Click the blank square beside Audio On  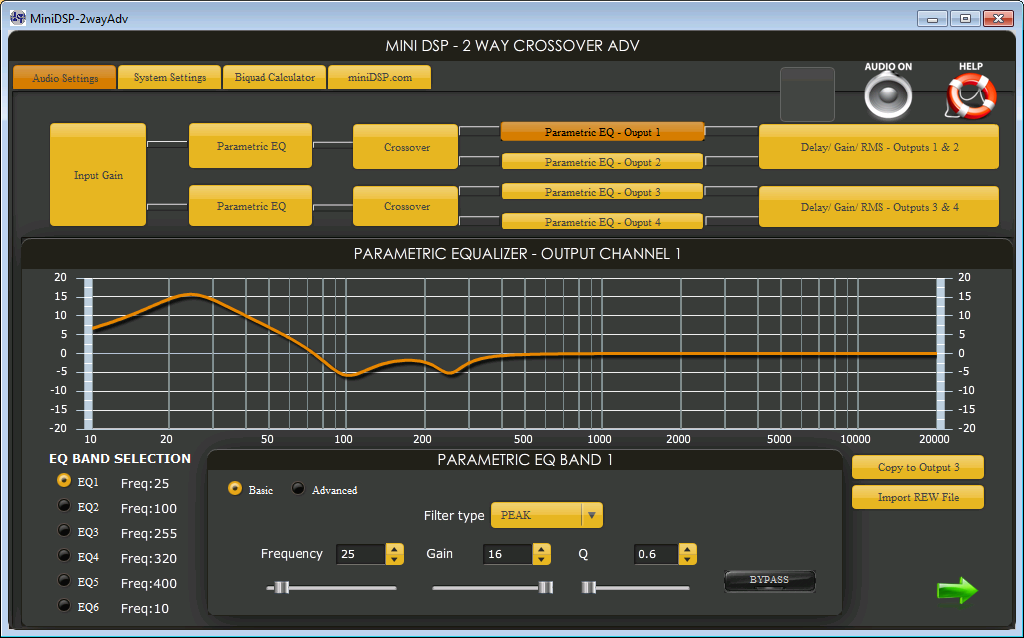807,94
